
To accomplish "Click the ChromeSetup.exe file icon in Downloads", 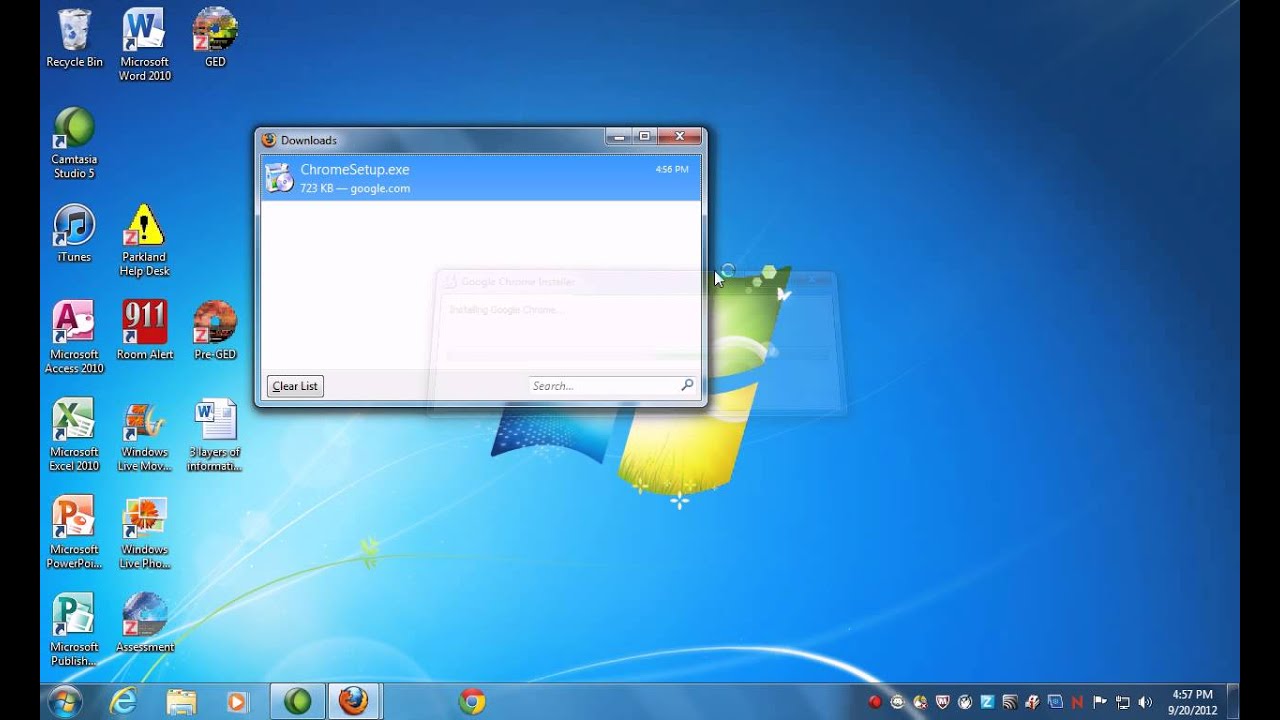I will [x=279, y=178].
